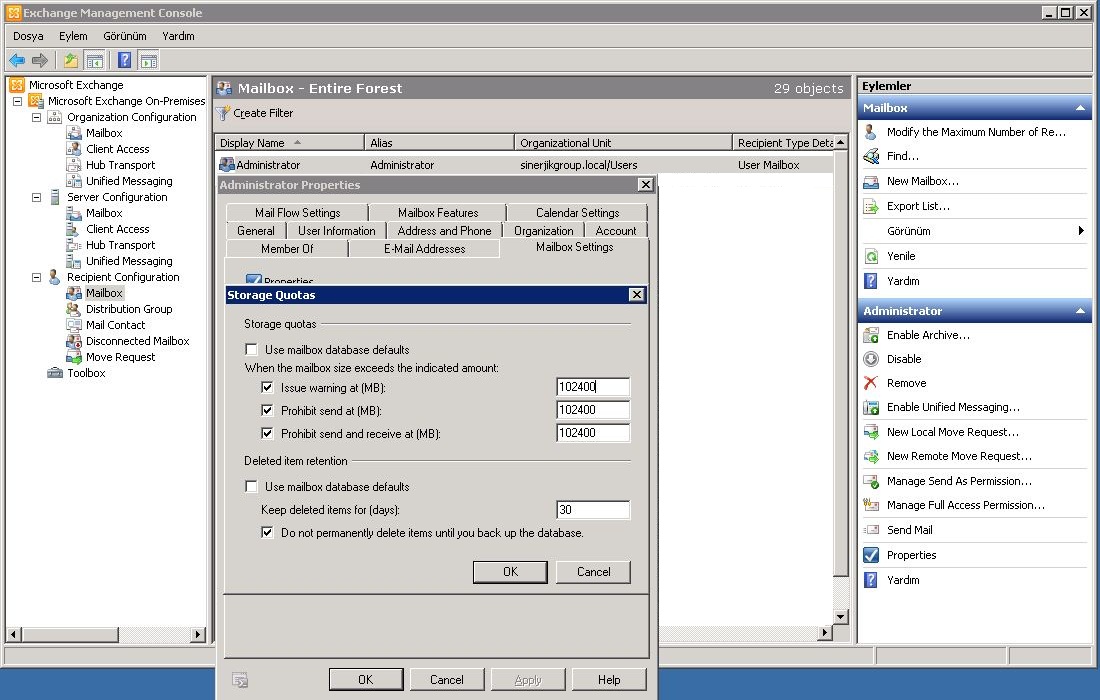Collapse Server Configuration tree node

coord(36,197)
